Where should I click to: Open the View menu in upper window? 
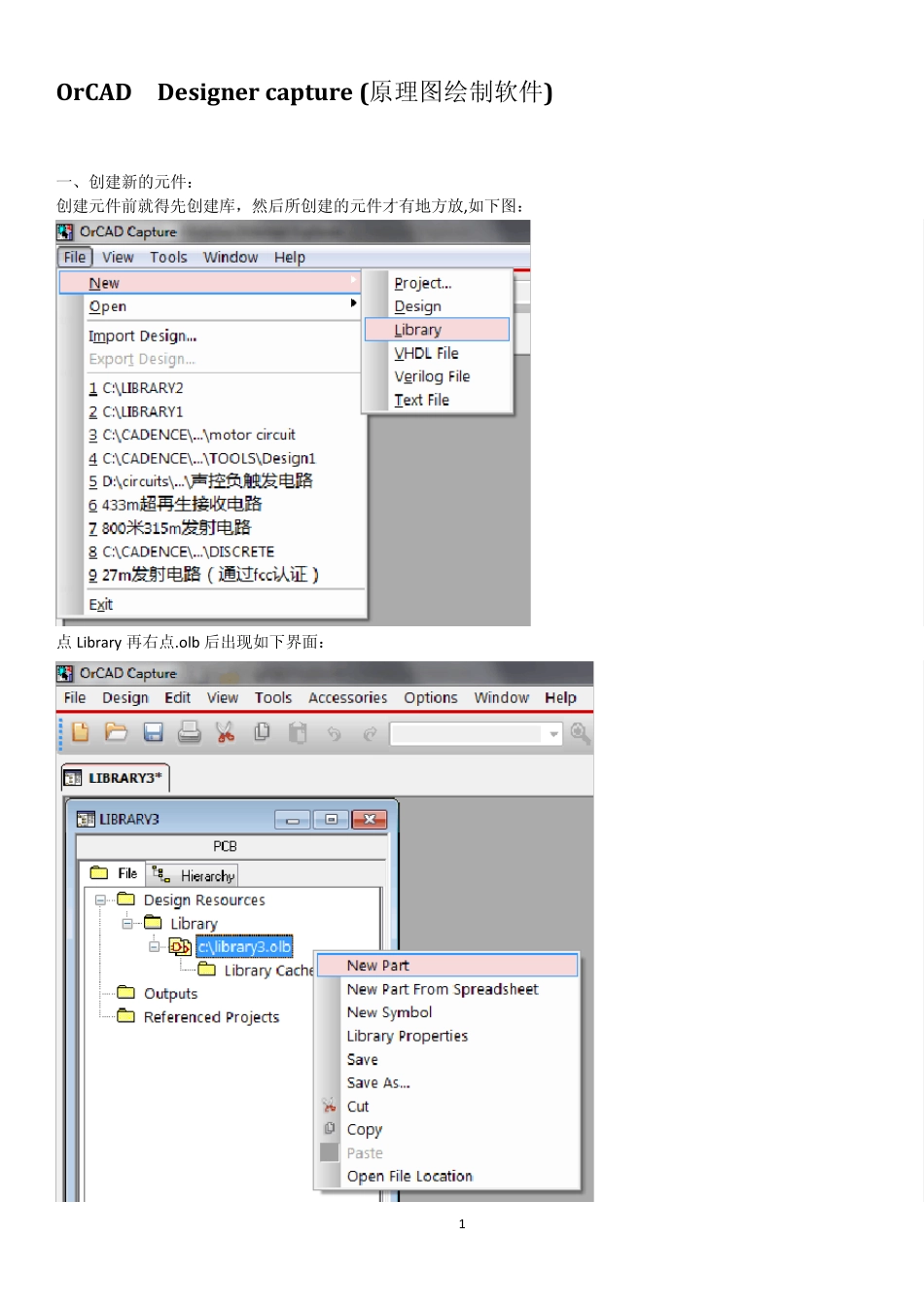pyautogui.click(x=118, y=257)
